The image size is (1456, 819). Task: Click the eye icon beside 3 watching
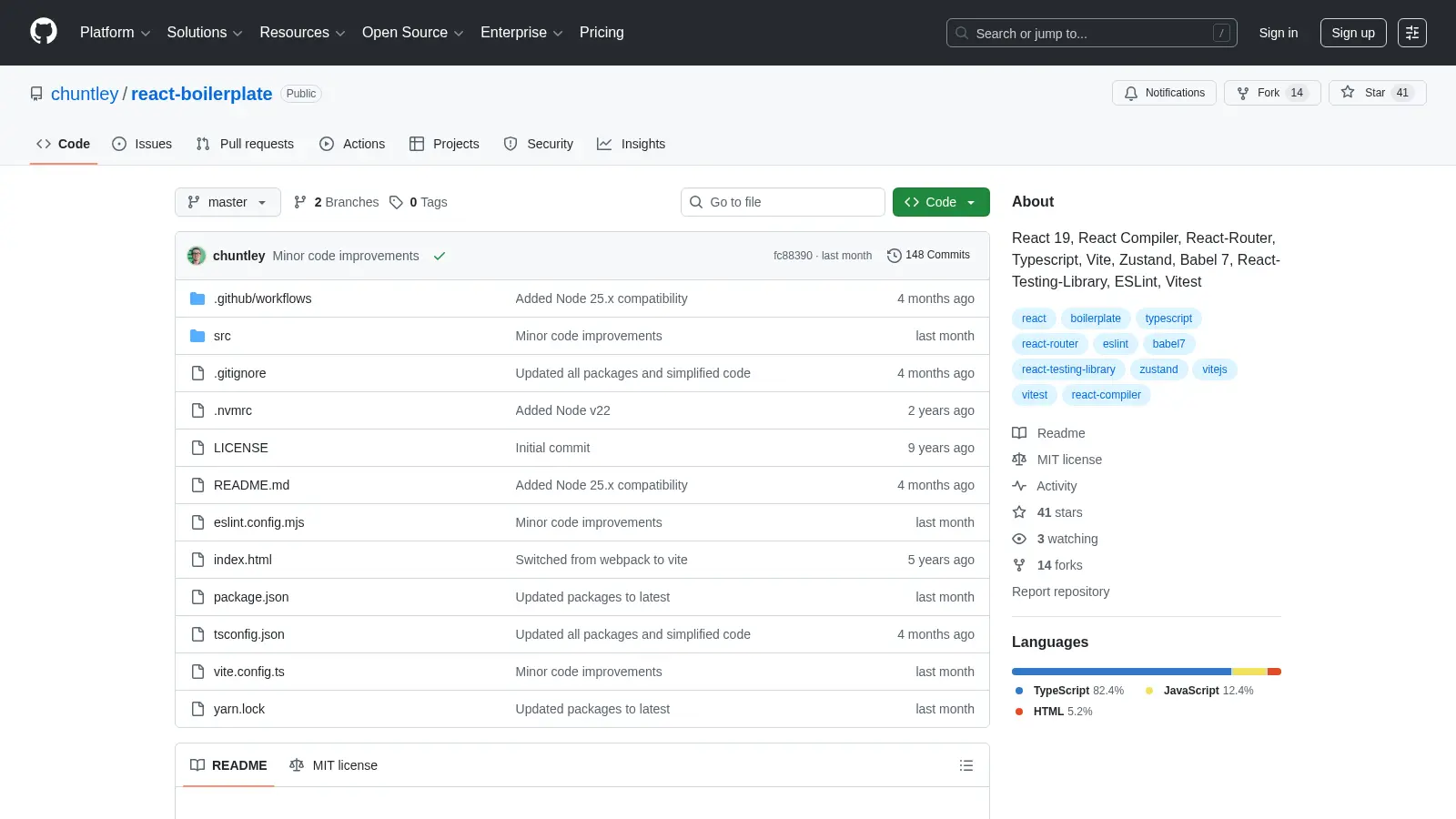click(x=1019, y=539)
